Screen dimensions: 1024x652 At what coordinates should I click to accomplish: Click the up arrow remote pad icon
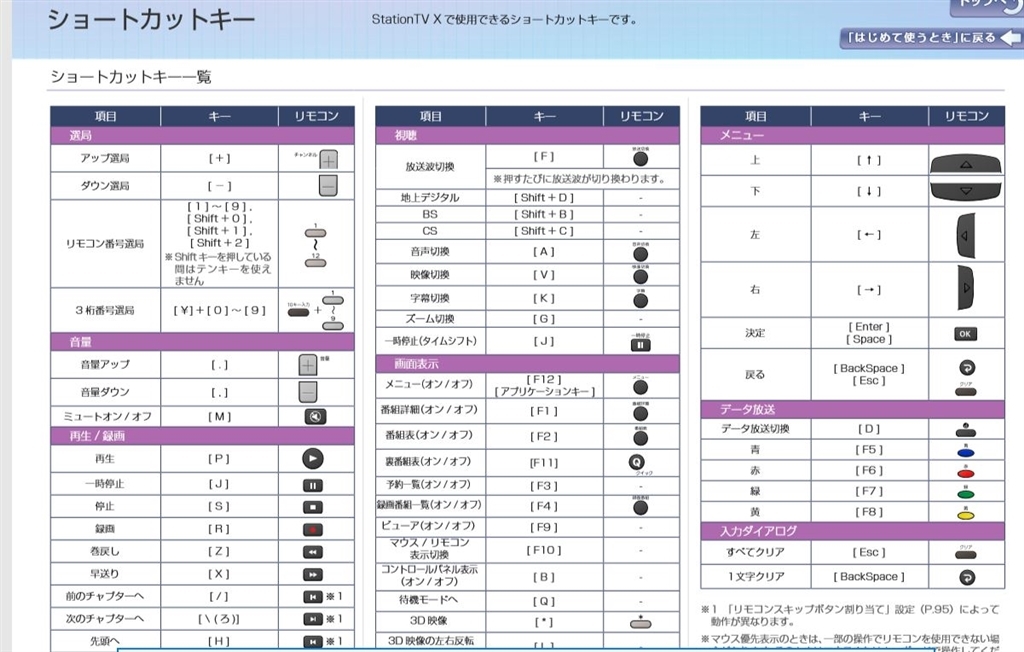pyautogui.click(x=966, y=164)
